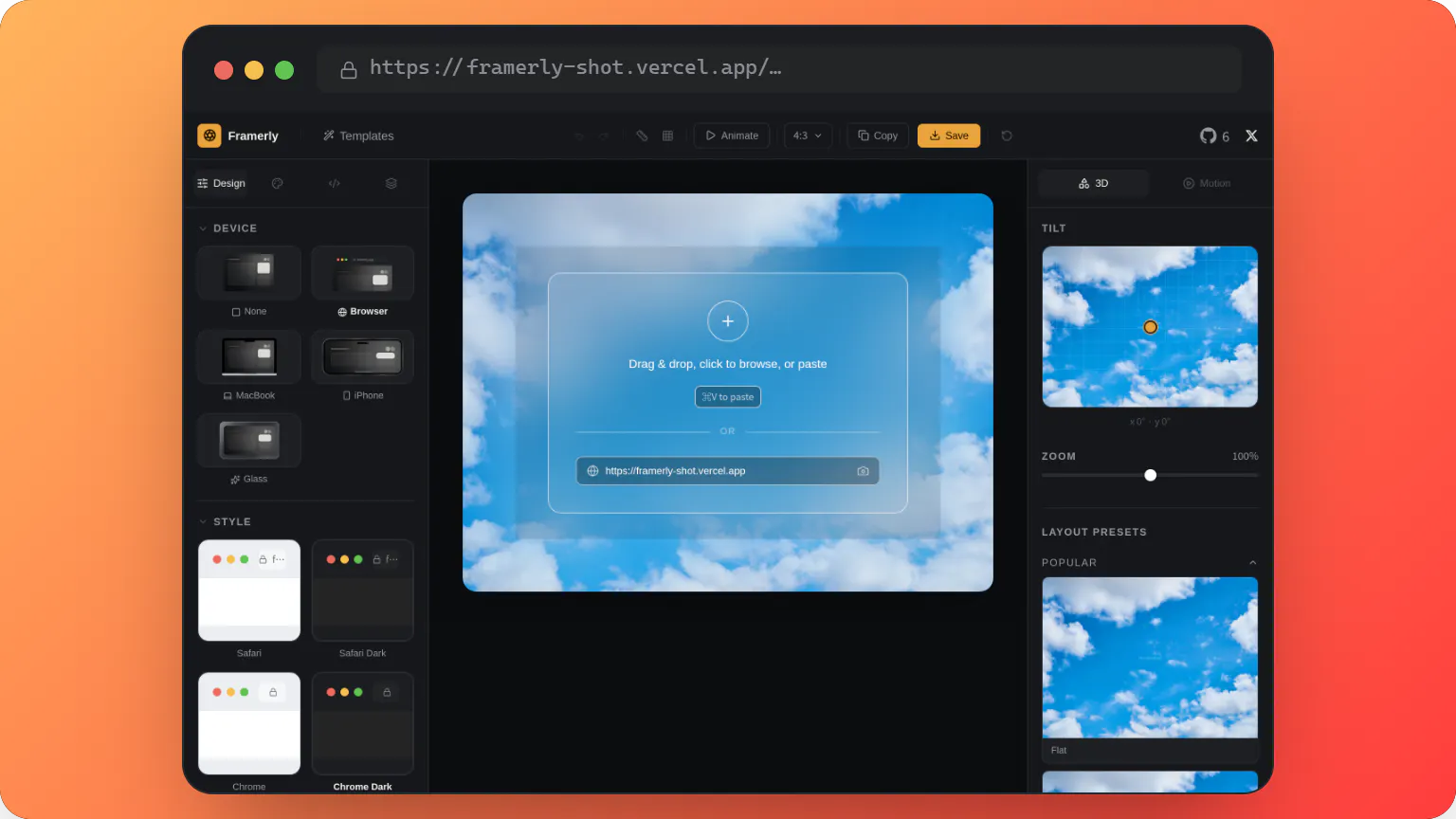
Task: Select the 3D tab
Action: 1093,183
